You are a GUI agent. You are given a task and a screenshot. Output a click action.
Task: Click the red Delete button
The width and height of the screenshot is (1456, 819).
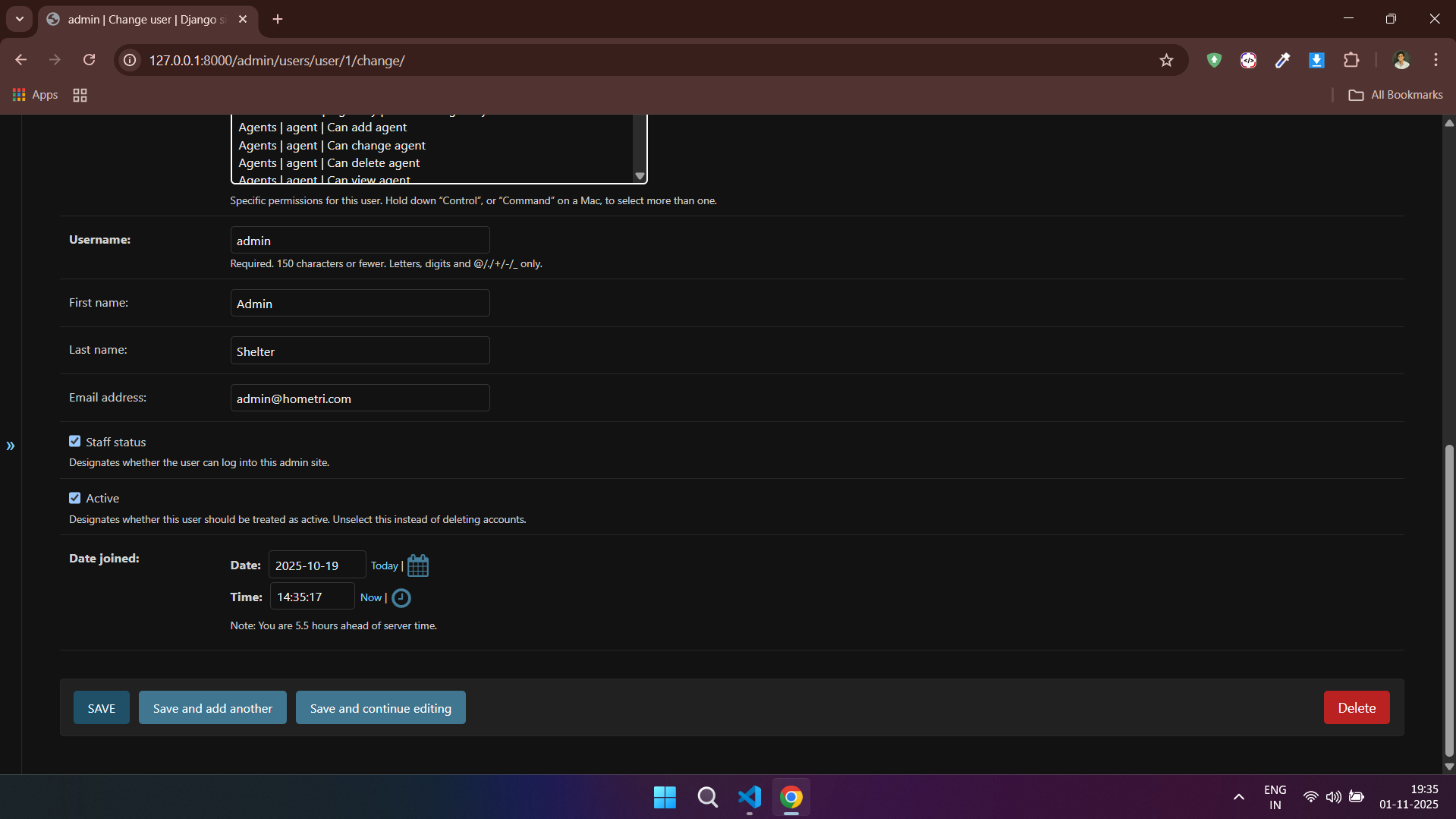pyautogui.click(x=1357, y=708)
